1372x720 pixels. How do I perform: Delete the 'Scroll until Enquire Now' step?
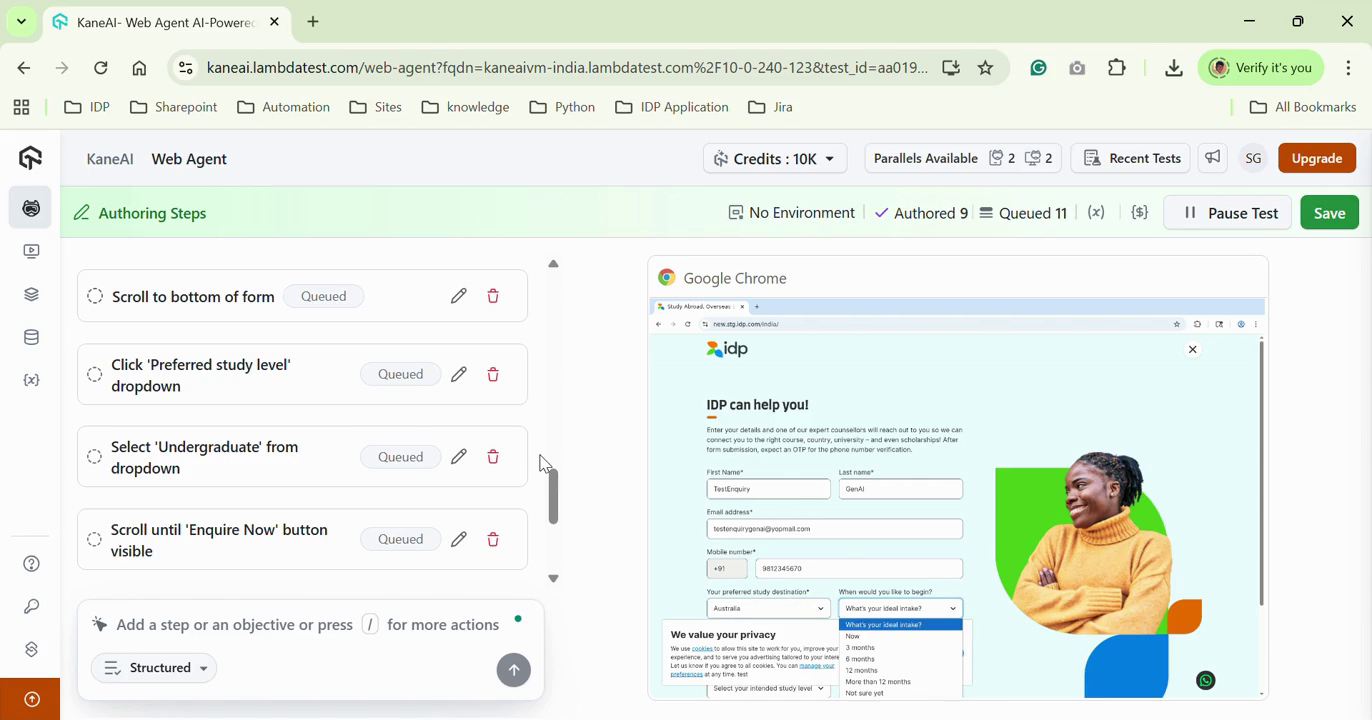493,540
